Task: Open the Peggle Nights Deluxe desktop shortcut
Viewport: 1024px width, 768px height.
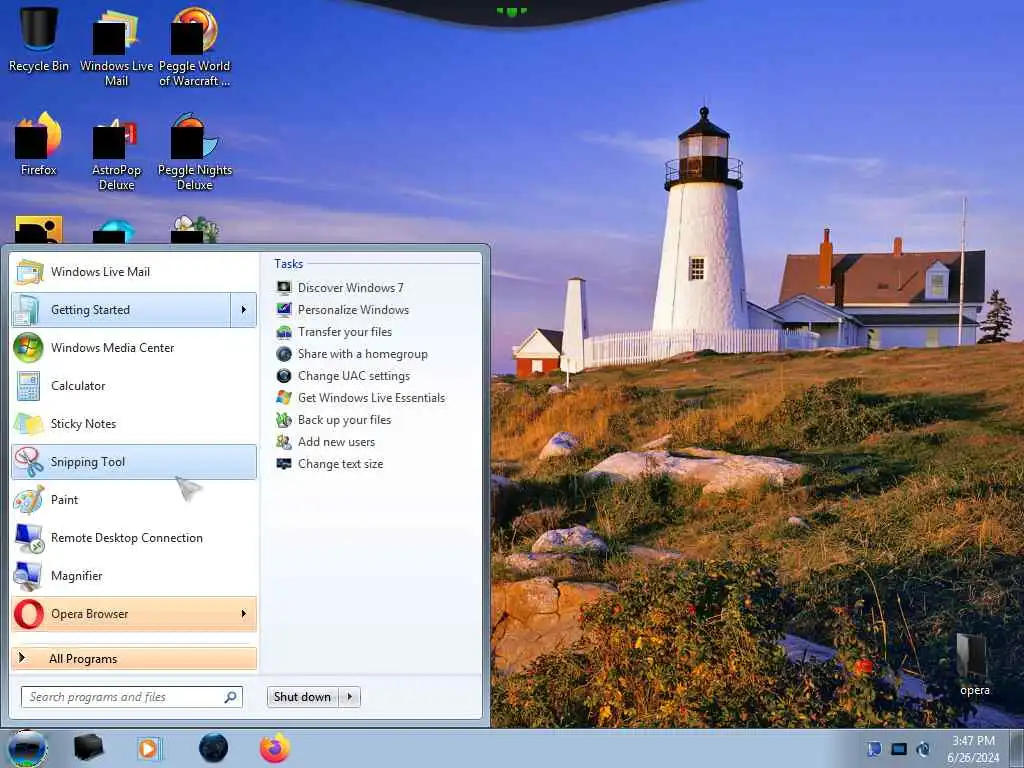Action: point(195,152)
